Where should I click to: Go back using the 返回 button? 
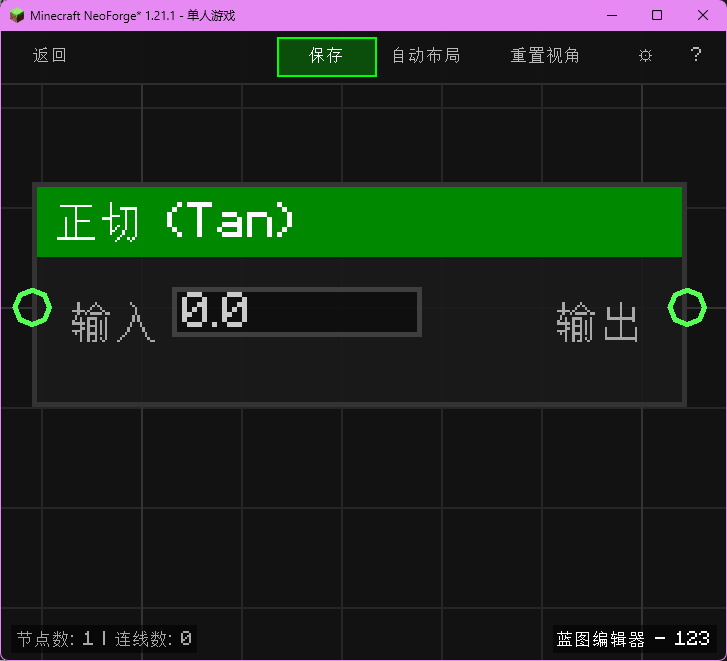50,56
